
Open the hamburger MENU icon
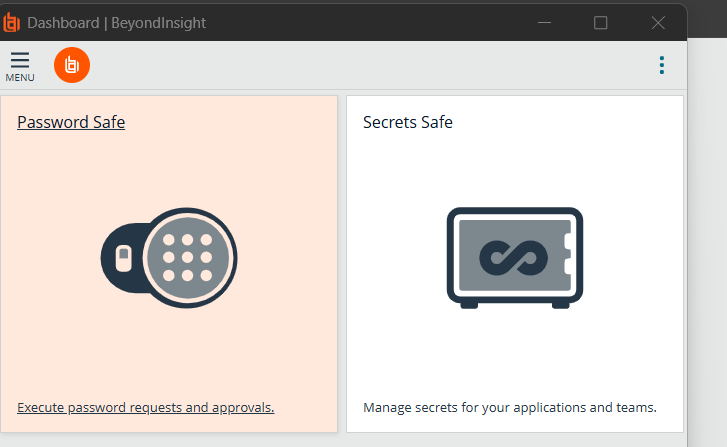point(20,60)
